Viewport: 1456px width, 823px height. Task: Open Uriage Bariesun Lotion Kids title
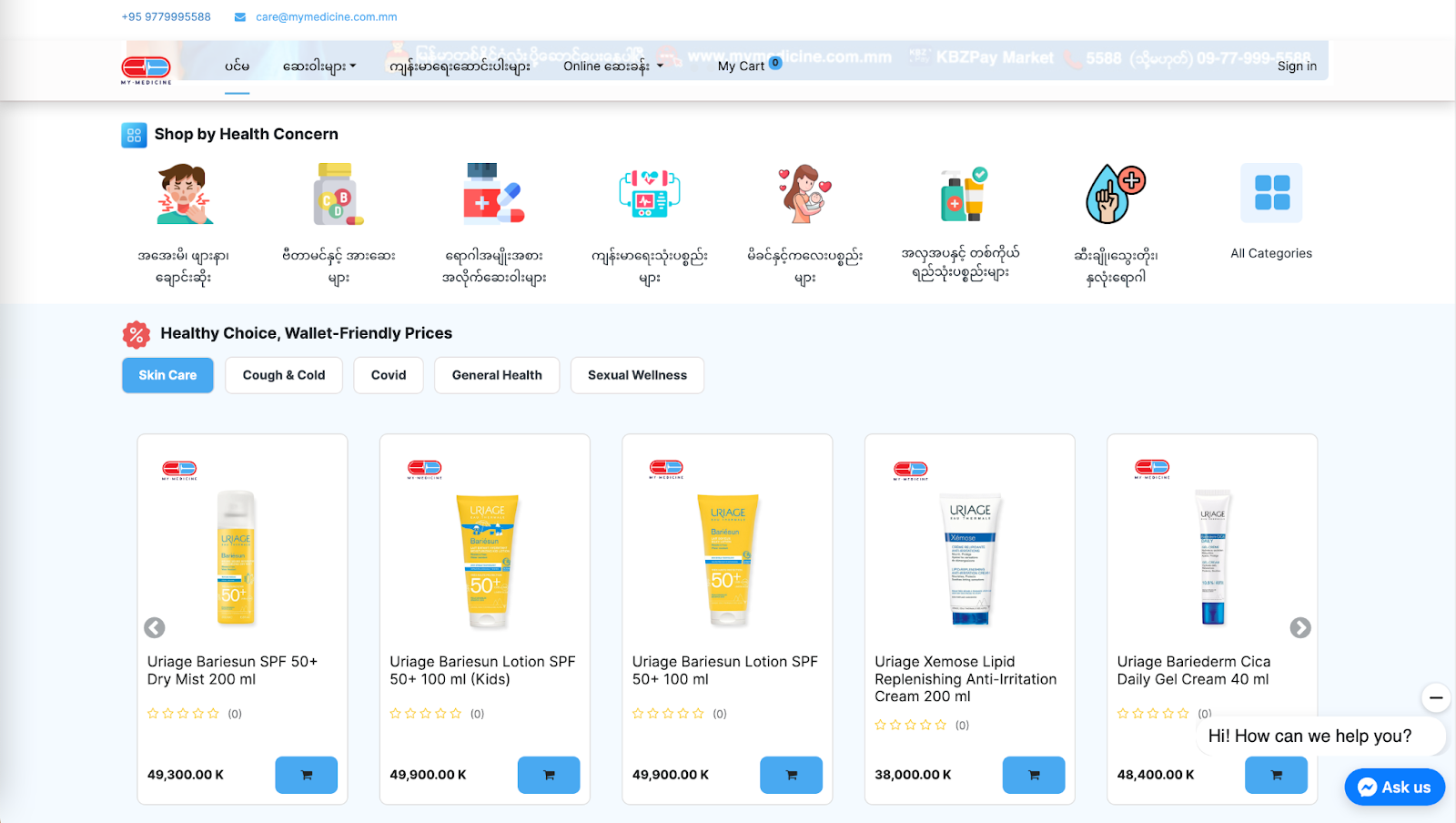coord(482,671)
